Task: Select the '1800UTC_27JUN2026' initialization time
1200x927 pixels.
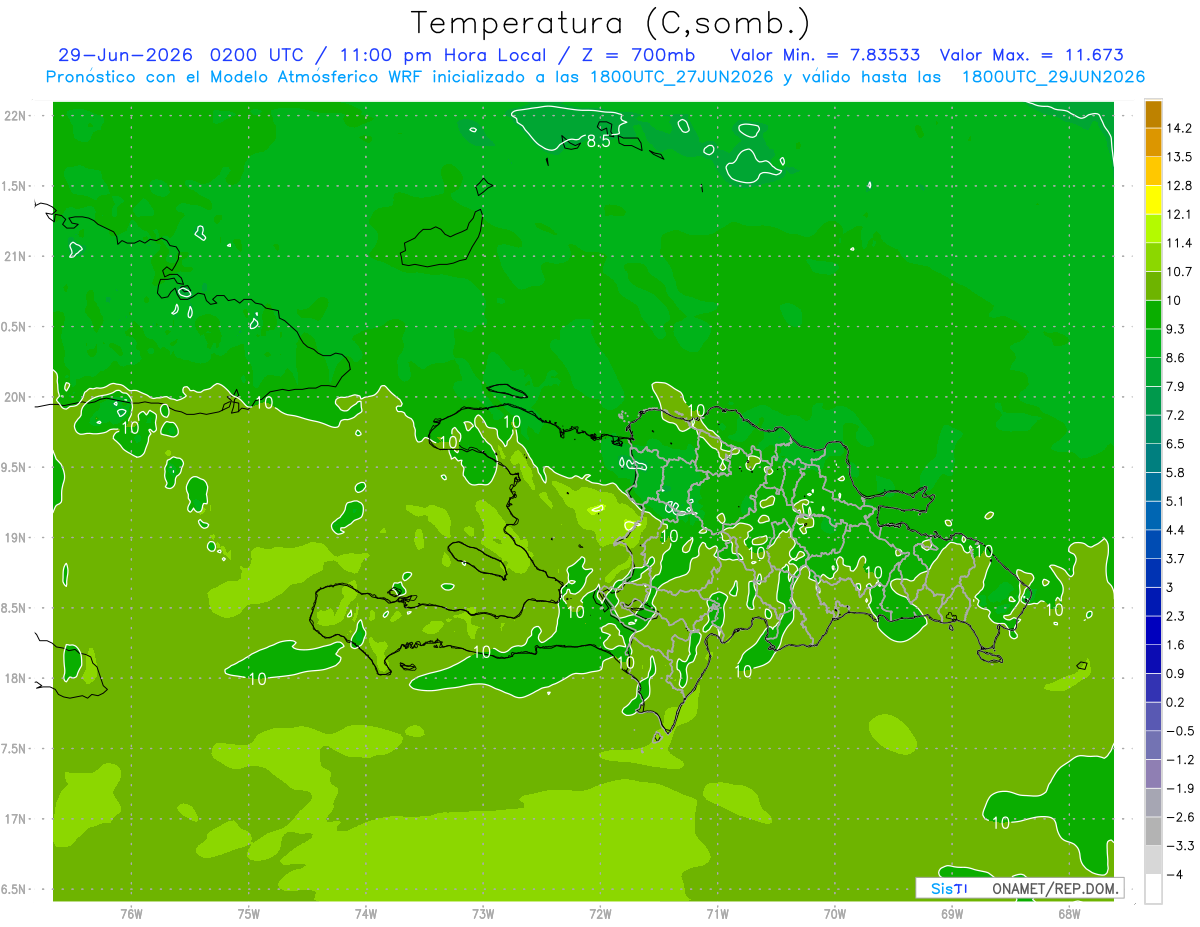Action: pyautogui.click(x=682, y=77)
